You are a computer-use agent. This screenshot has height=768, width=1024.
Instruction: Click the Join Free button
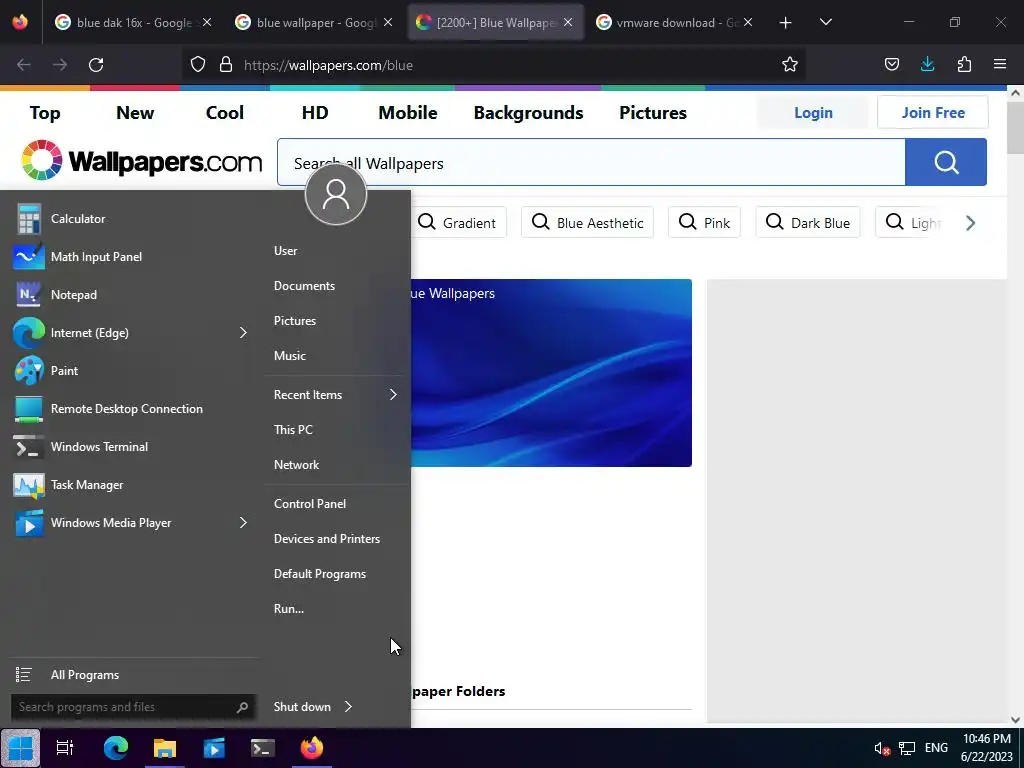click(933, 112)
